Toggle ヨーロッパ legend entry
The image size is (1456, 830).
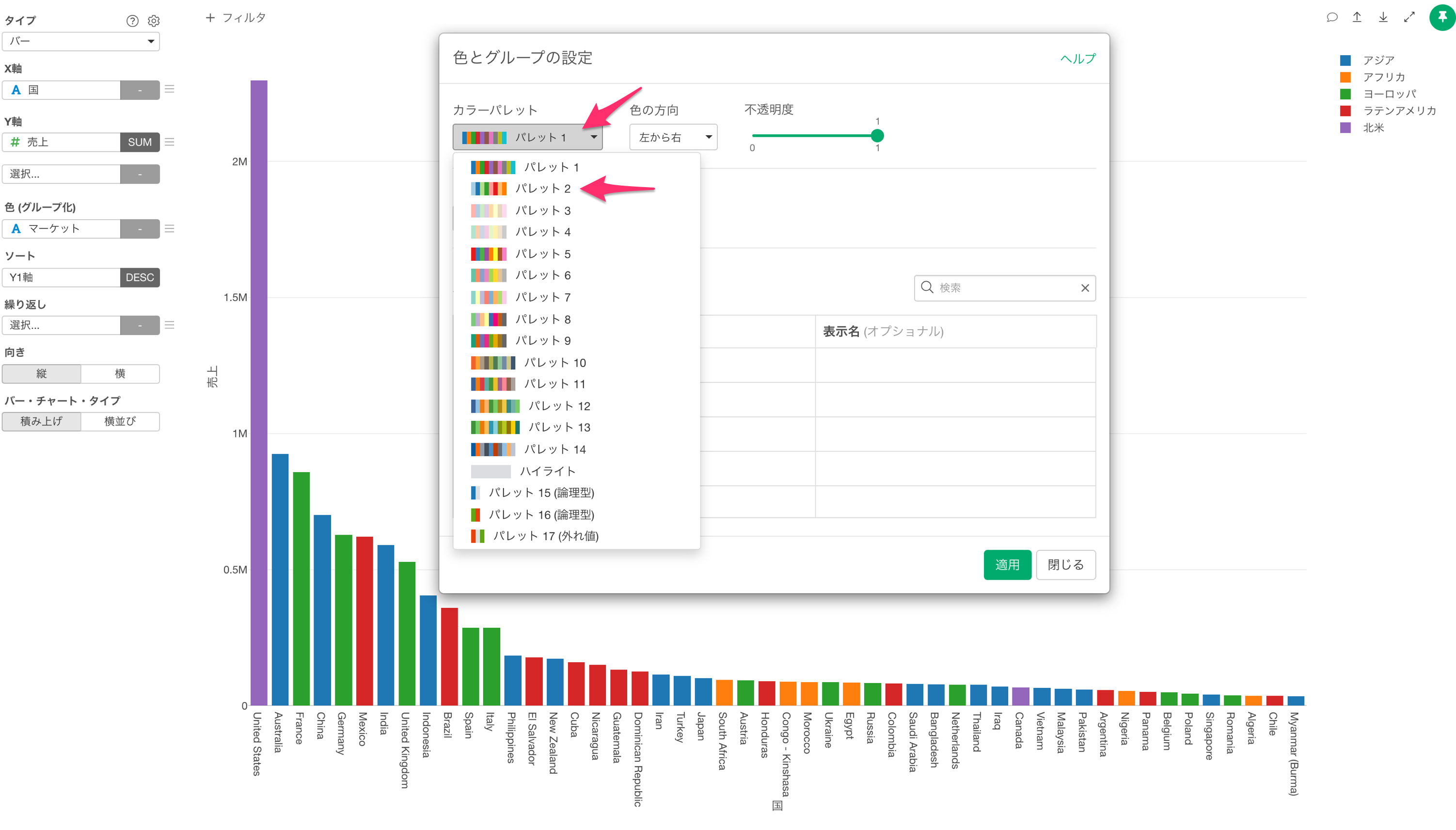click(x=1378, y=94)
